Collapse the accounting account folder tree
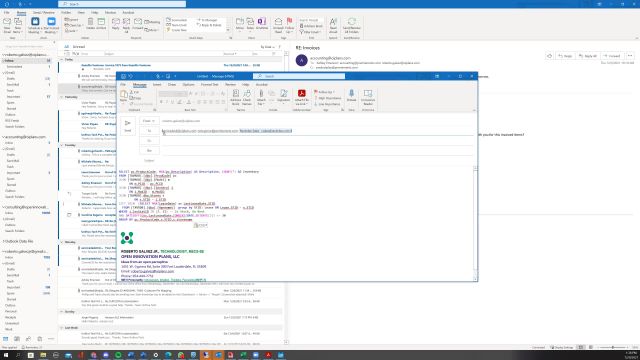 tap(4, 137)
